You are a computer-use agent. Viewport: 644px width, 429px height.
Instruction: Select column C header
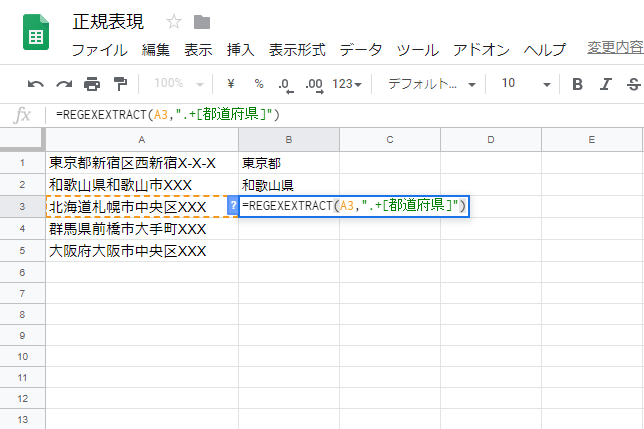[390, 140]
